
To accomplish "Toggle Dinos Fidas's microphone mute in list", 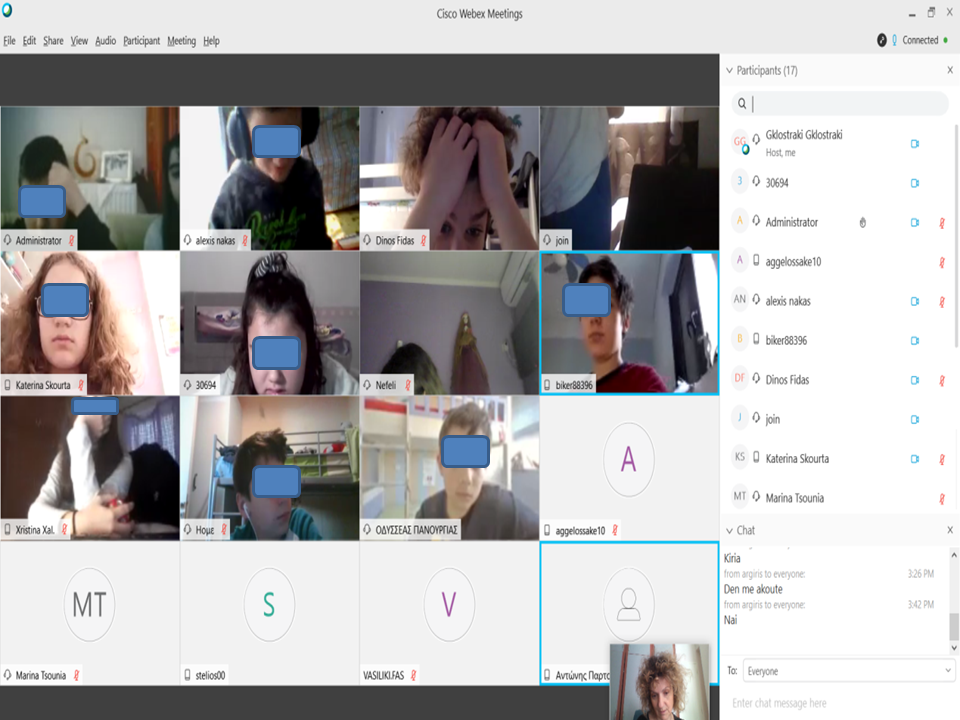I will pyautogui.click(x=942, y=380).
